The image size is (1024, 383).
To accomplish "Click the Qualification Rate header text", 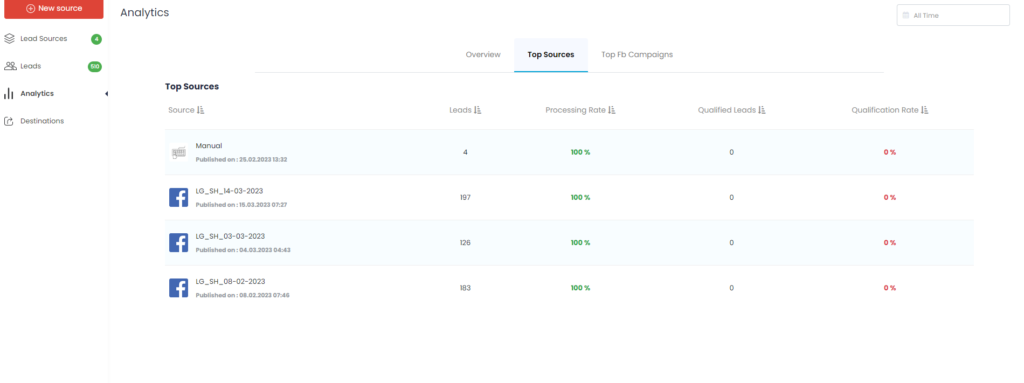I will tap(885, 110).
